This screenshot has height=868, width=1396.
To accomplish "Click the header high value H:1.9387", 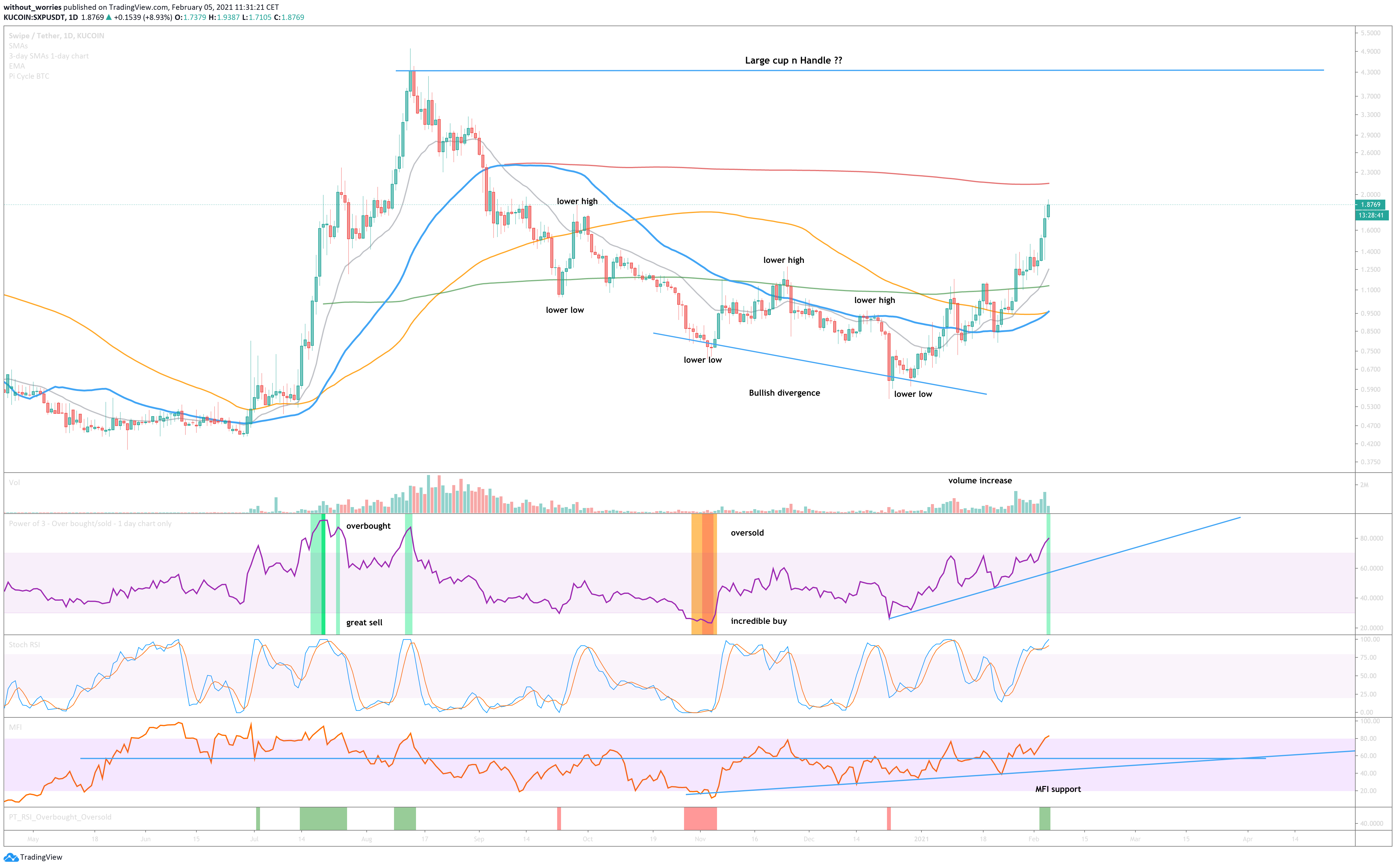I will [x=224, y=17].
